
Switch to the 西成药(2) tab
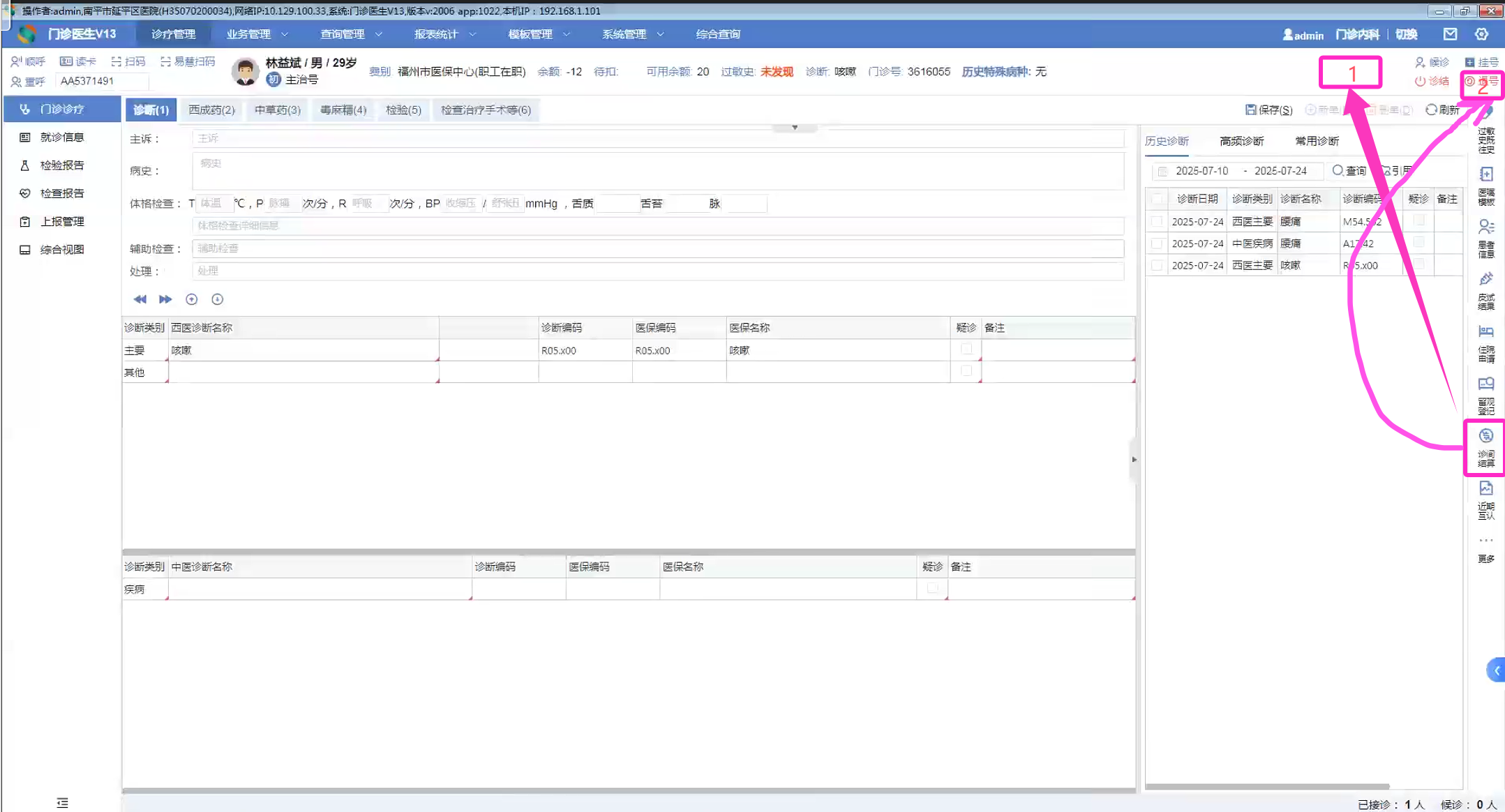(211, 110)
